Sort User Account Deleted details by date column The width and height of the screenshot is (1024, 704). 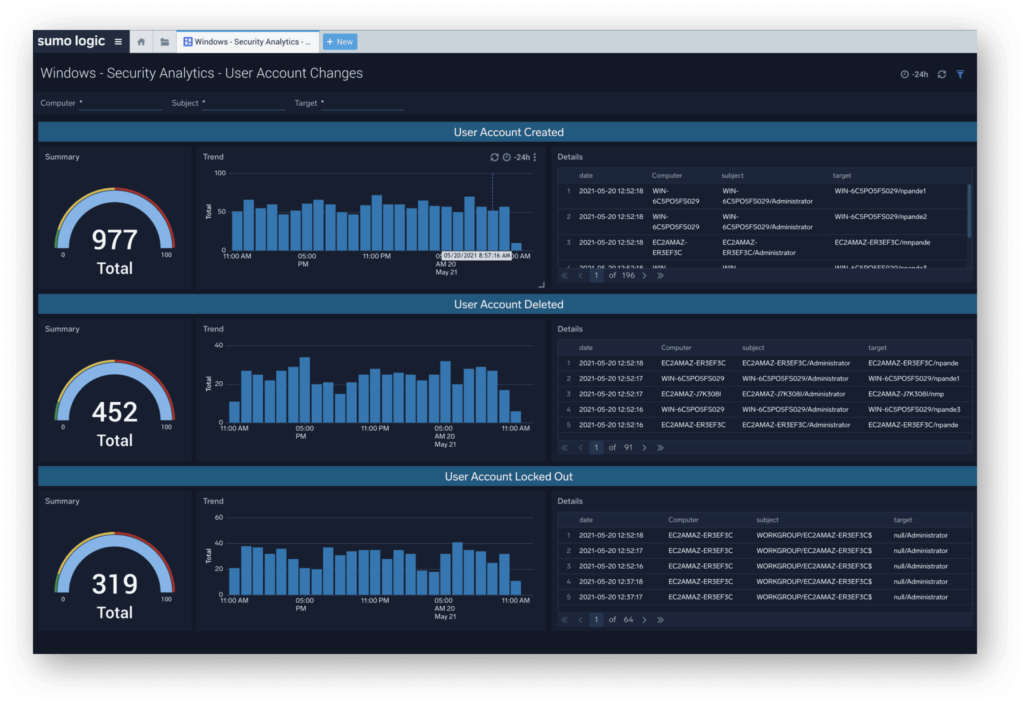pos(586,348)
